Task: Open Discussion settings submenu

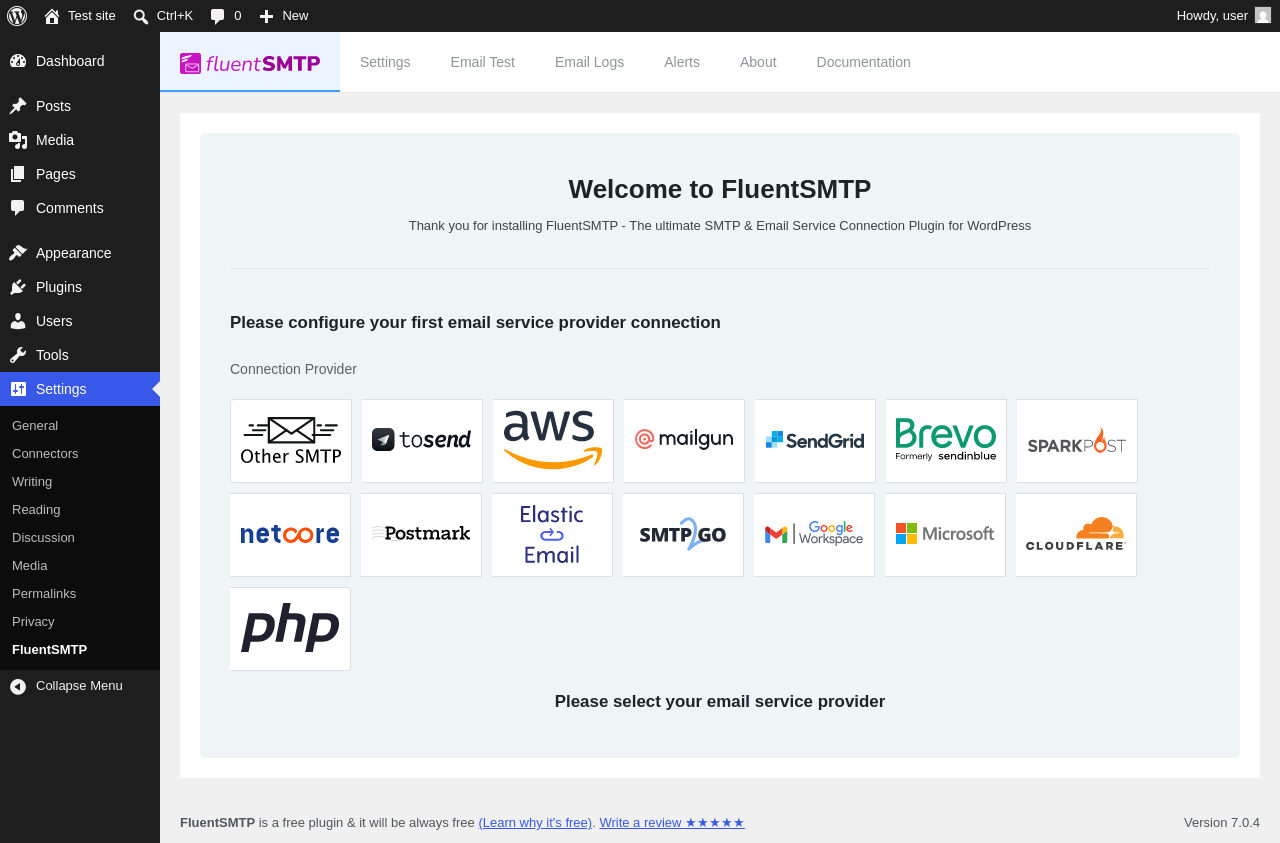Action: (x=80, y=537)
